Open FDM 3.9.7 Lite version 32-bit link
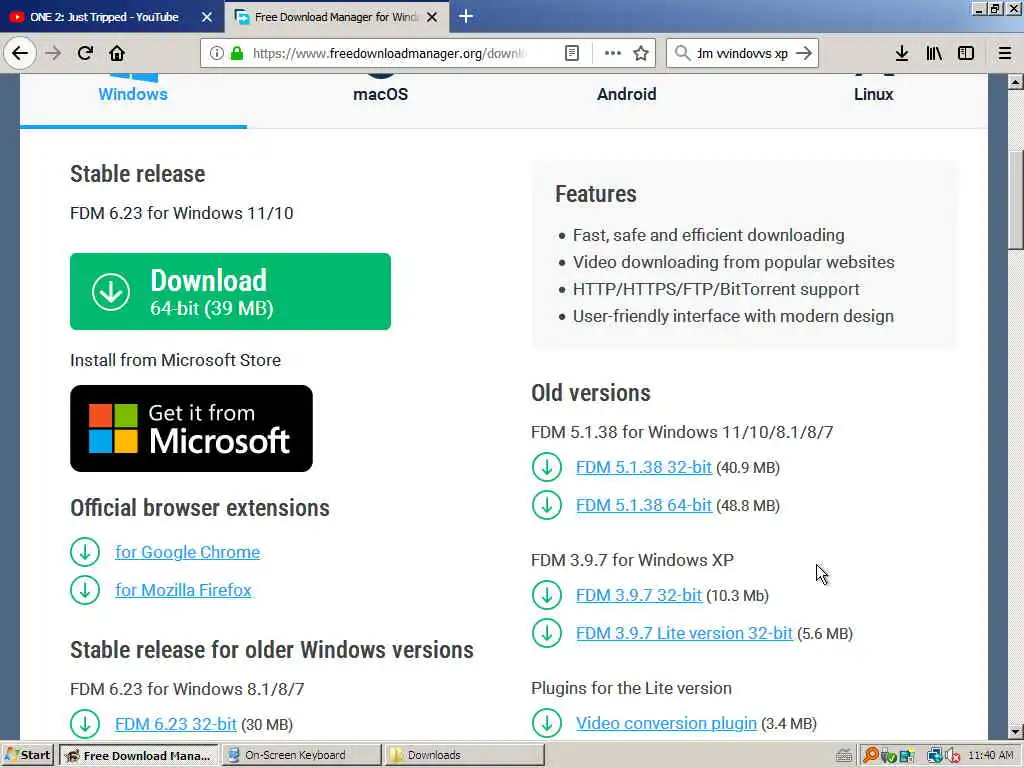This screenshot has height=768, width=1024. coord(684,633)
